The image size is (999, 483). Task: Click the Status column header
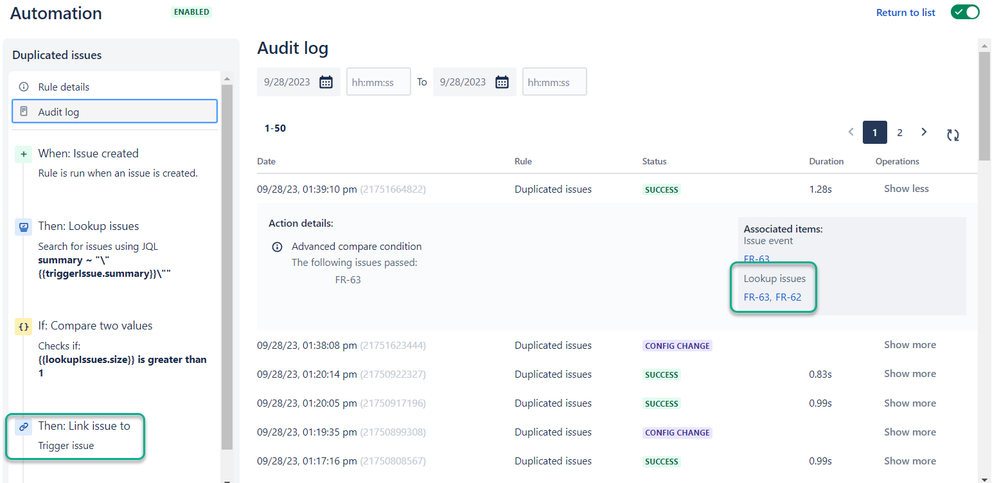click(x=654, y=161)
